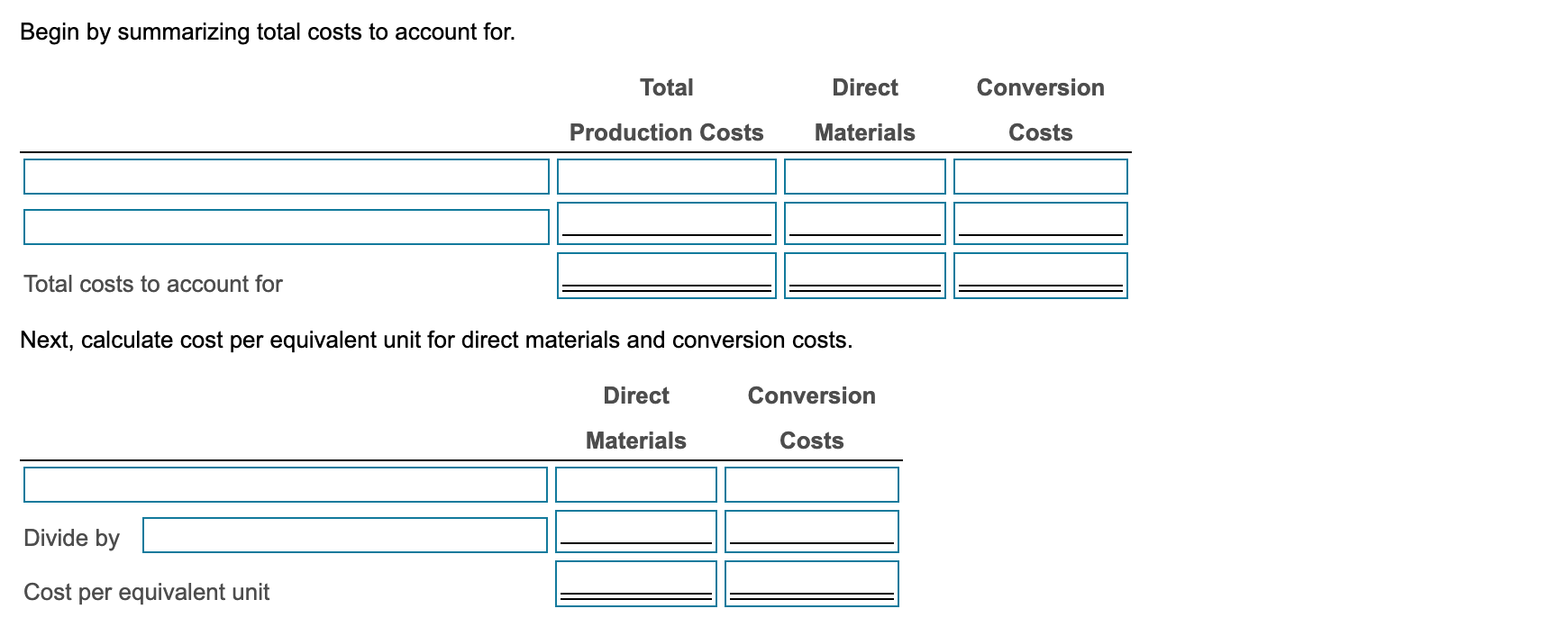This screenshot has height=627, width=1568.
Task: Click the first row description input field
Action: tap(286, 177)
